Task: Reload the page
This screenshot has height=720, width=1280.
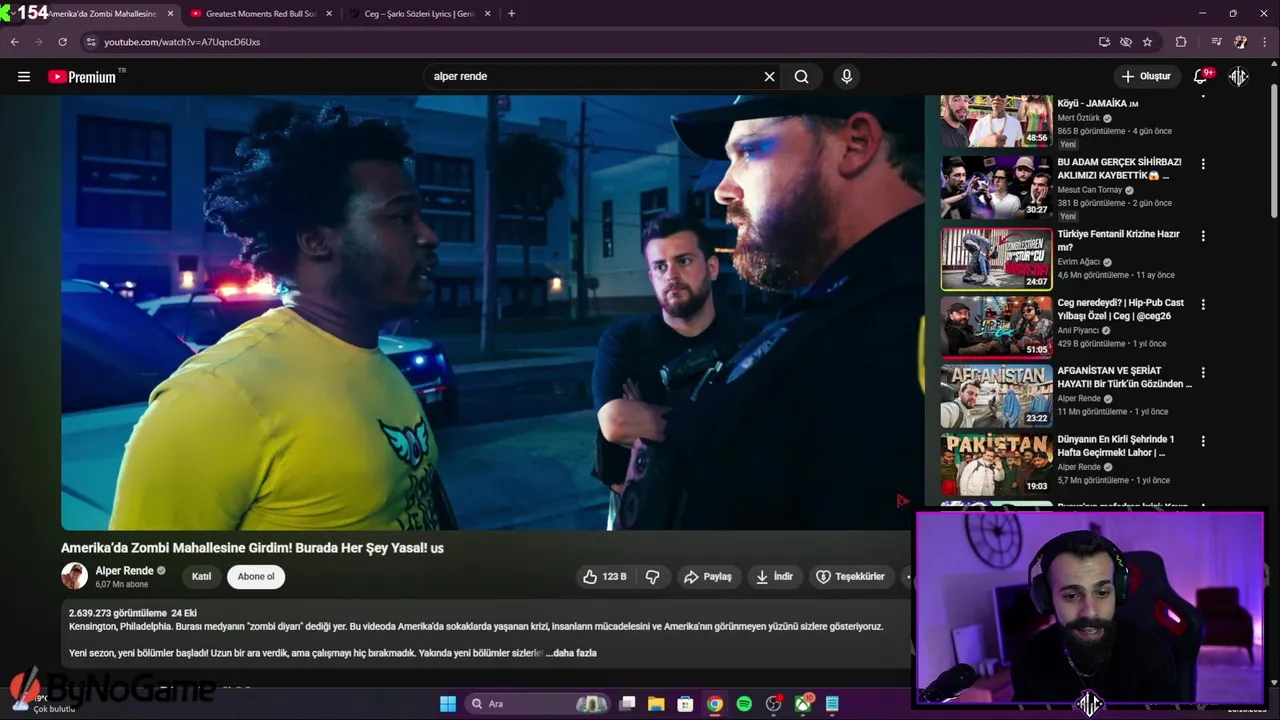Action: click(62, 42)
